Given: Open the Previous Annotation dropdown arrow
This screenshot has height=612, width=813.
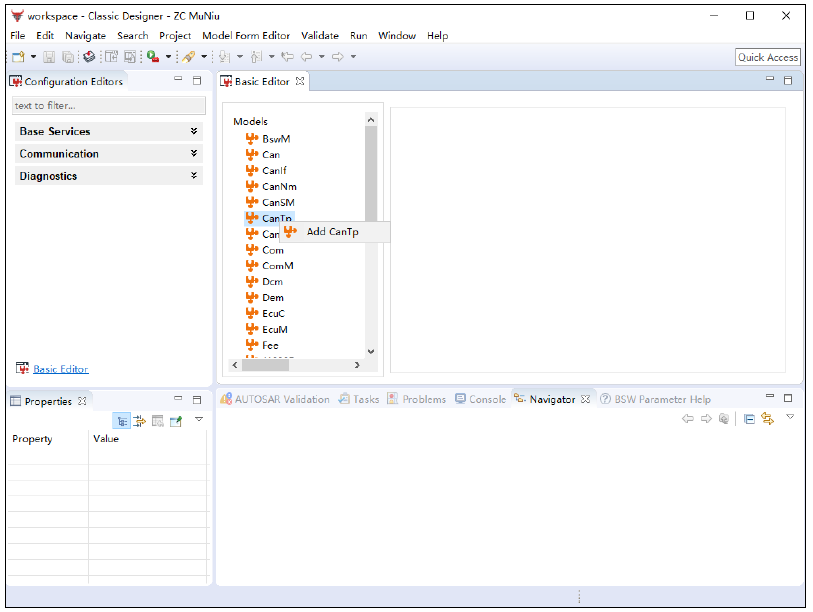Looking at the screenshot, I should click(271, 57).
